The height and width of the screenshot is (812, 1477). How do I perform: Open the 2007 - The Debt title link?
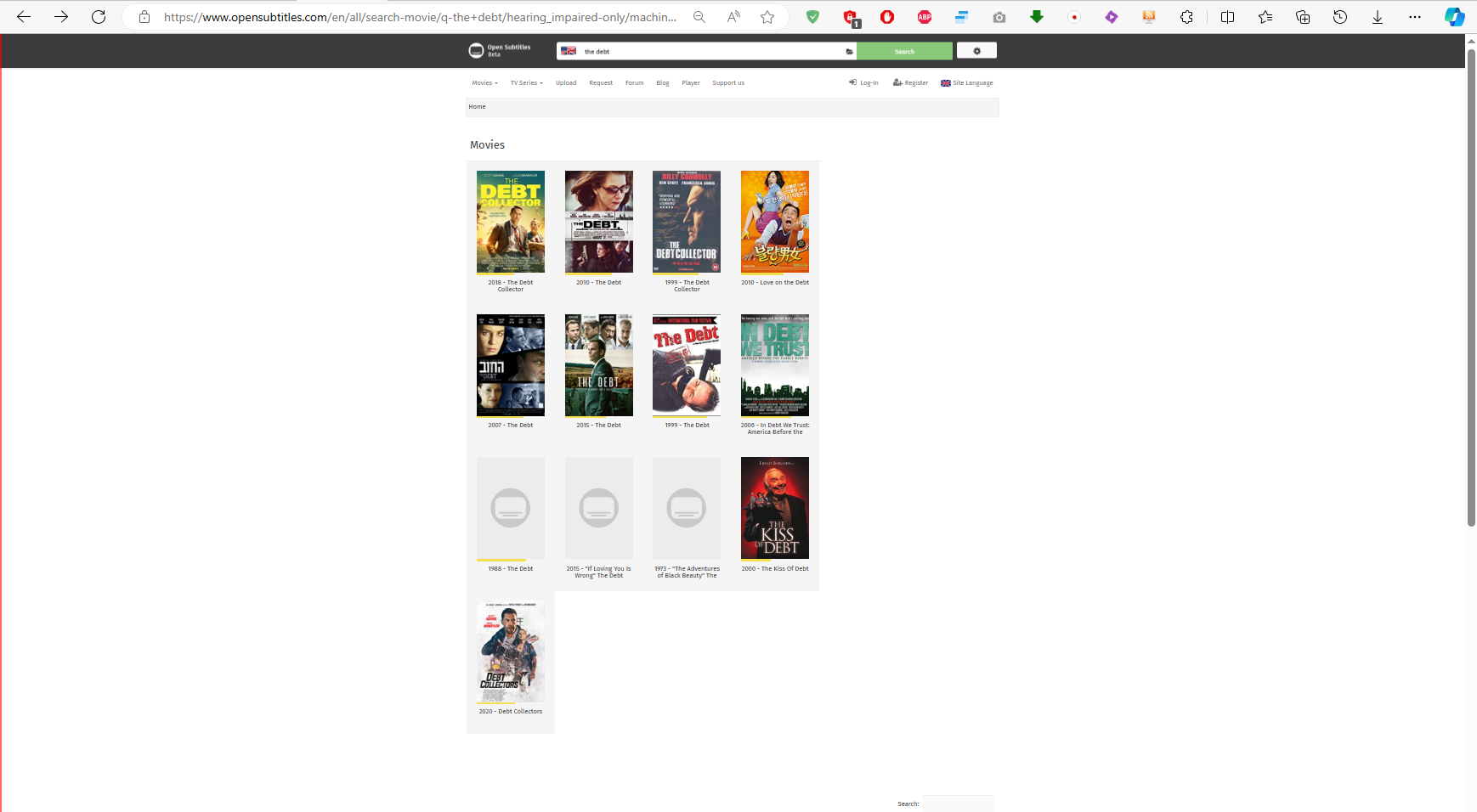[x=511, y=426]
